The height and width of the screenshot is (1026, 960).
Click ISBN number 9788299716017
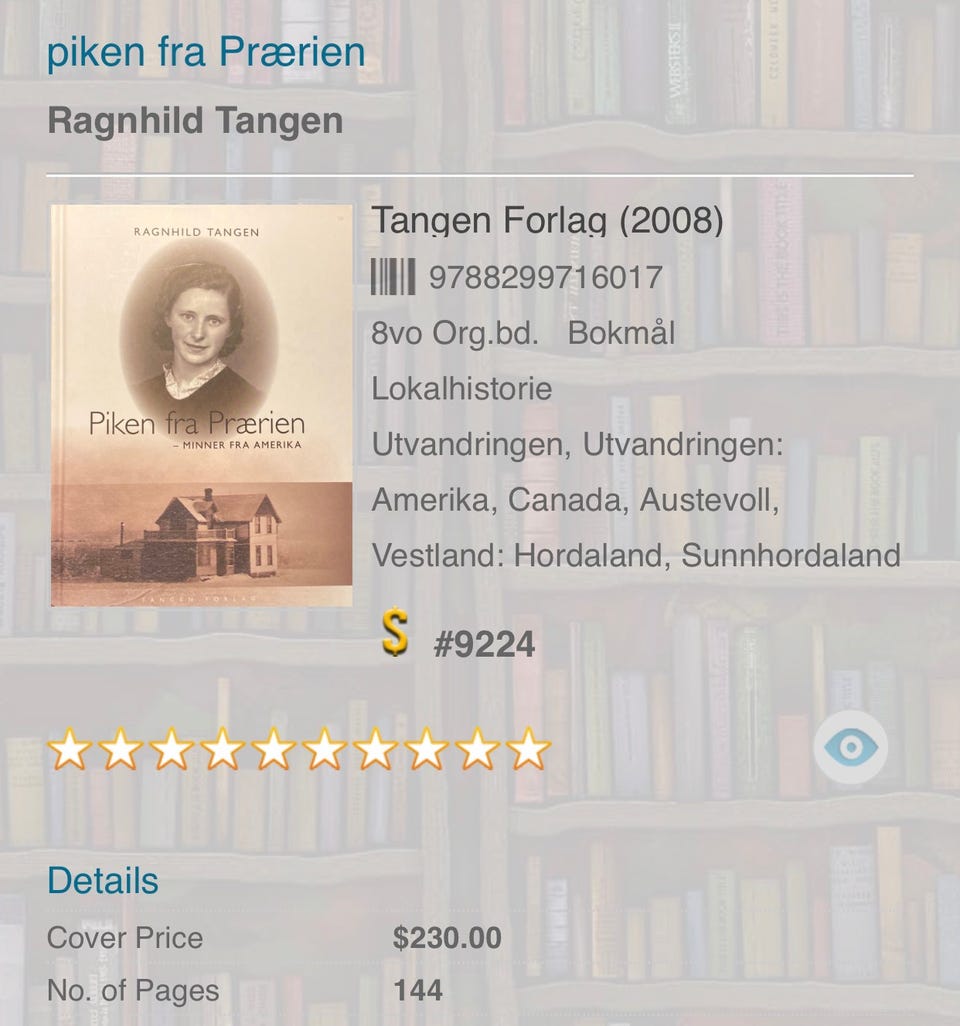click(546, 277)
